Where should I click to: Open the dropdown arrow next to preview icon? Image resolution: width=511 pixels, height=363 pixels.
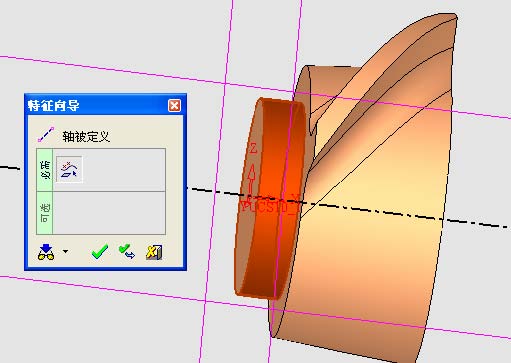click(x=66, y=252)
